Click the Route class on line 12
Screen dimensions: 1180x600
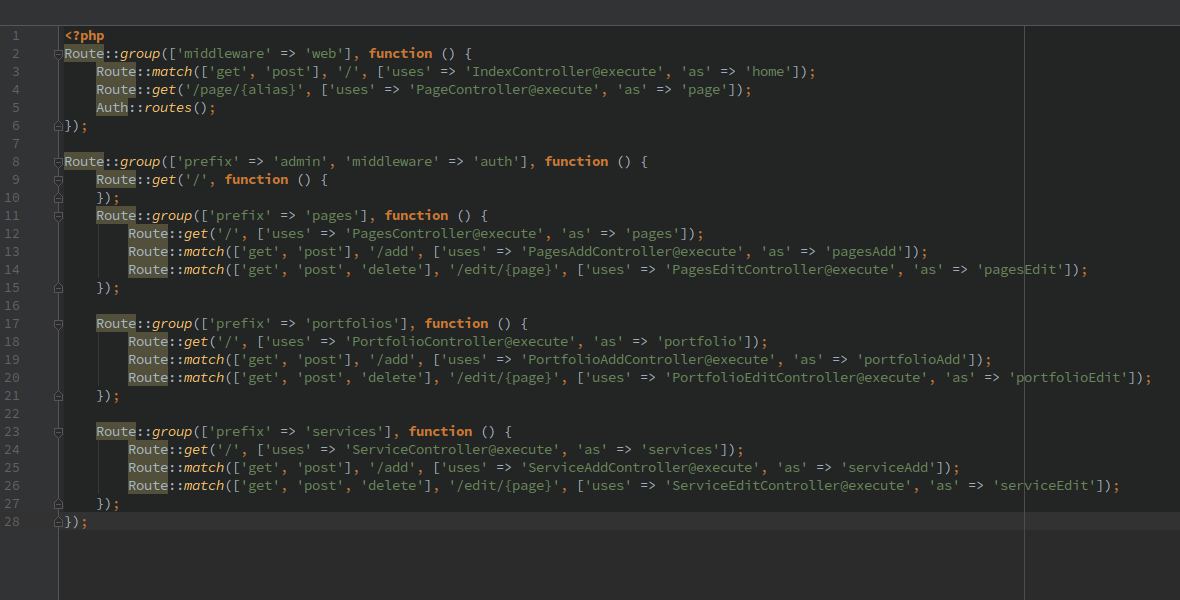click(x=148, y=234)
